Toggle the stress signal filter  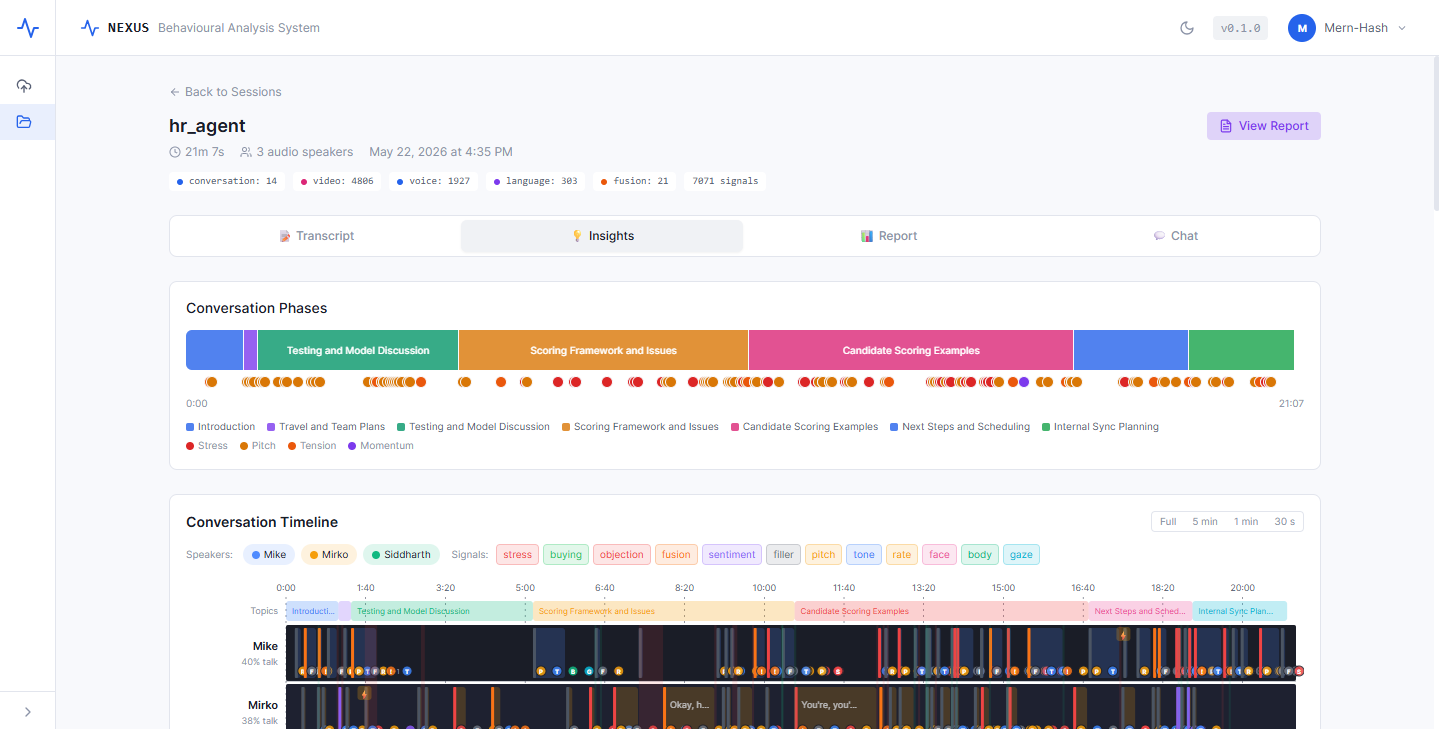517,554
